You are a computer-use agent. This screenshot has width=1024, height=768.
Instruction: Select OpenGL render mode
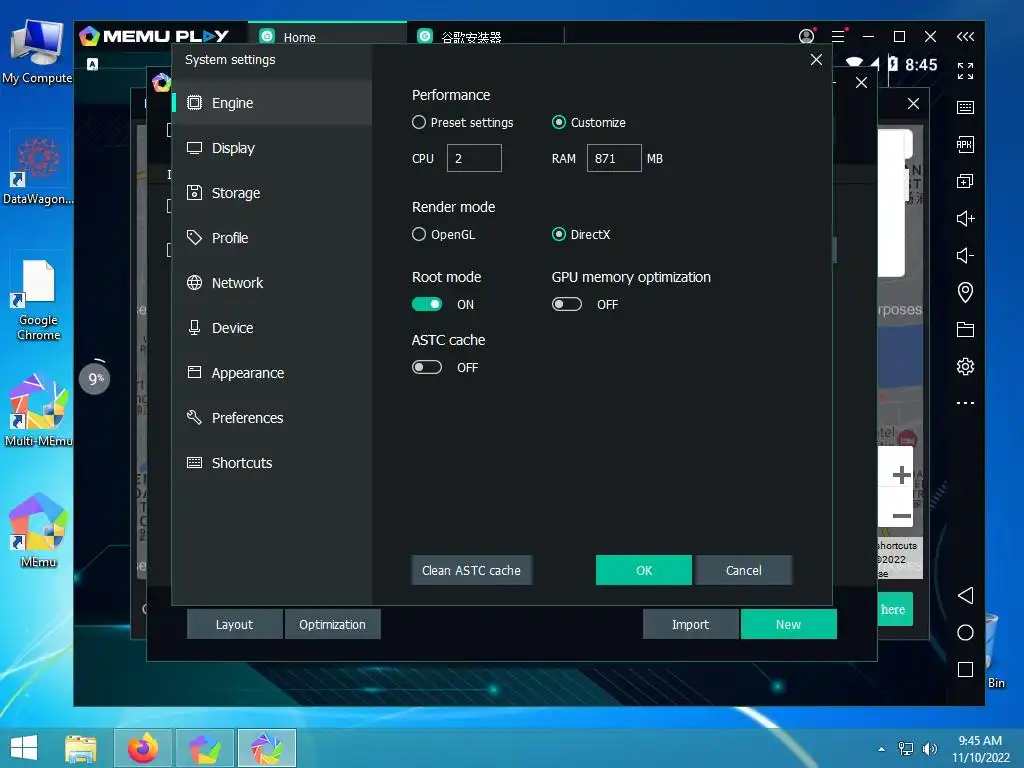[x=419, y=234]
